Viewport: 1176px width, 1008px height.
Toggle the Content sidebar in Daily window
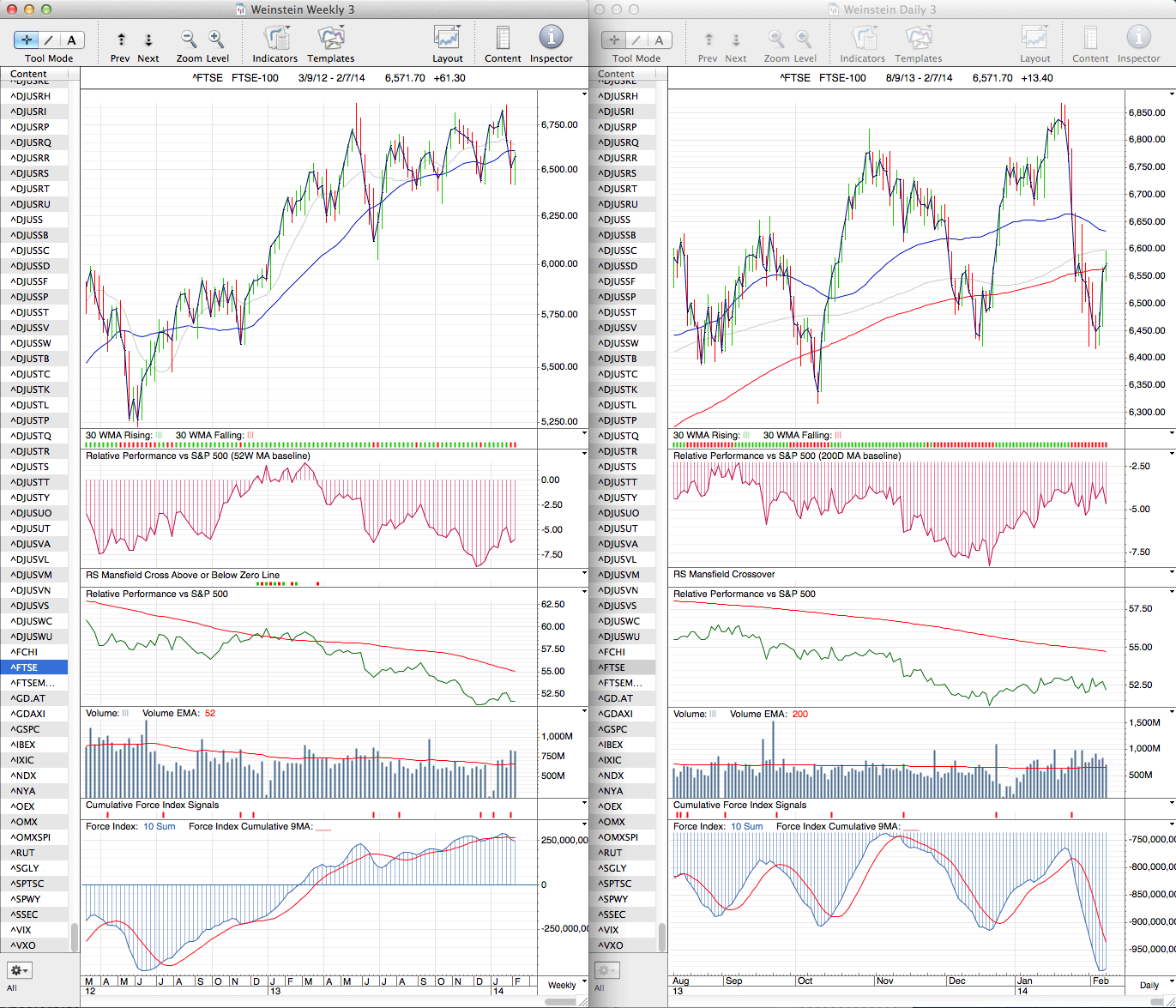(x=1090, y=39)
